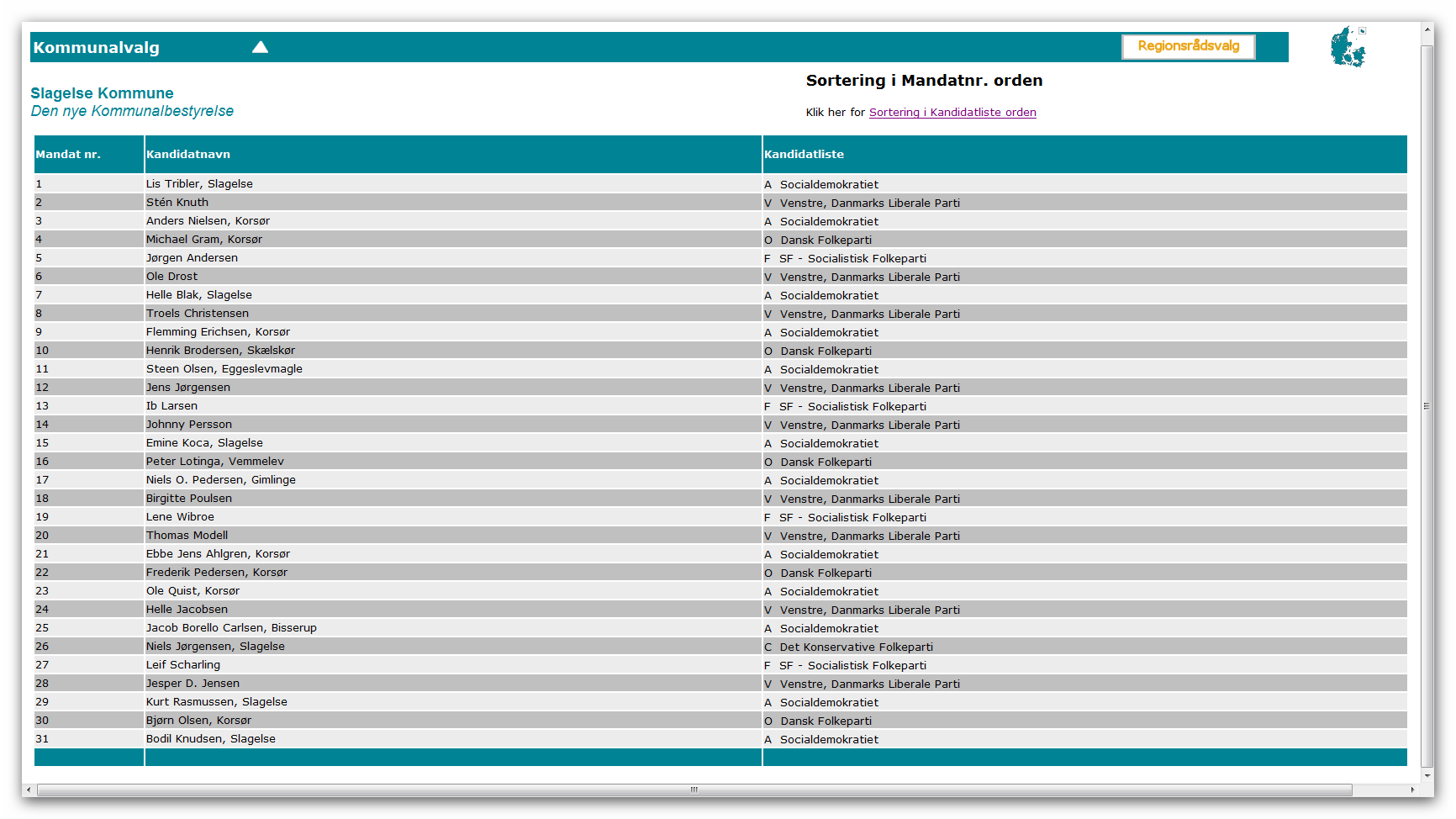This screenshot has height=819, width=1456.
Task: Click the white up-triangle beside Kommunalvalg
Action: 260,47
